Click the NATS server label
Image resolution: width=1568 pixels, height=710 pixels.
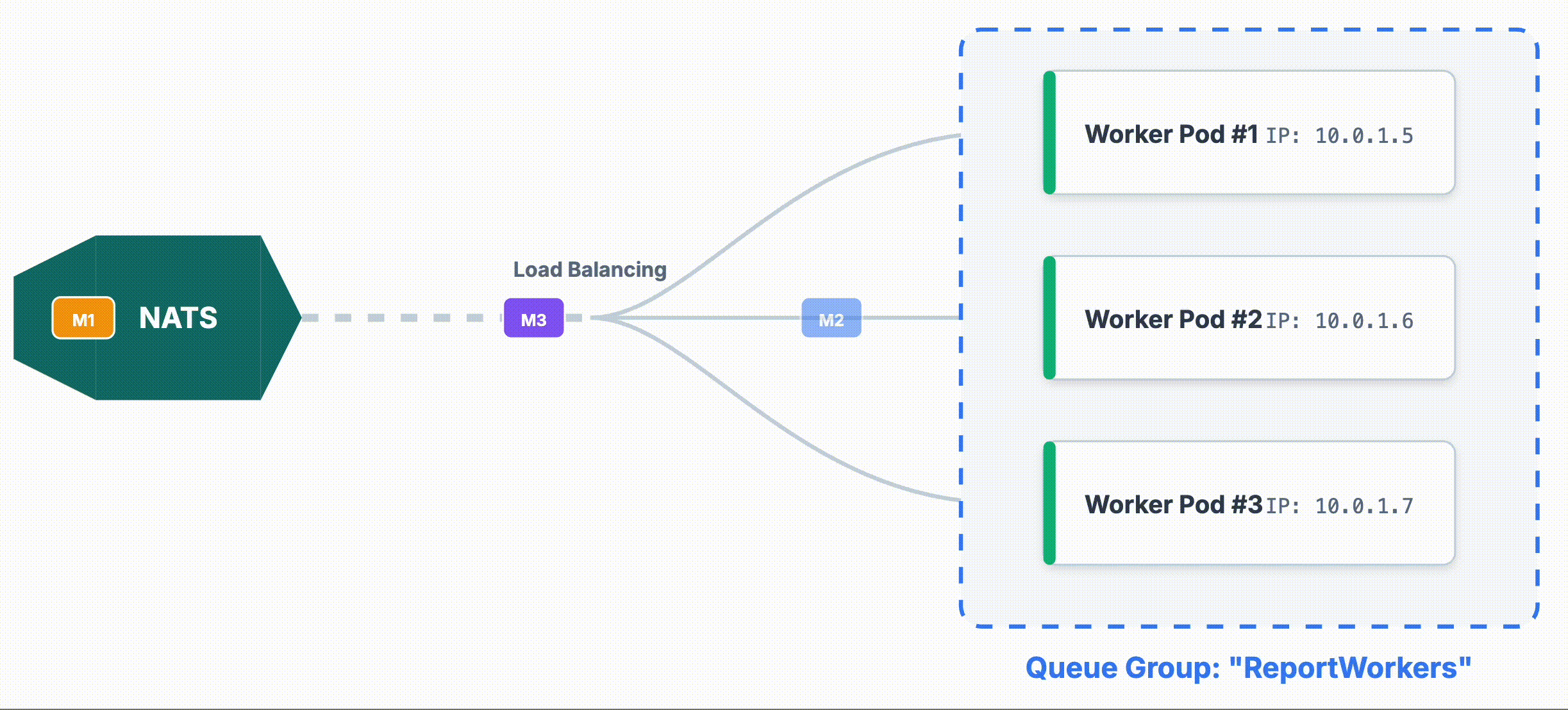coord(178,318)
